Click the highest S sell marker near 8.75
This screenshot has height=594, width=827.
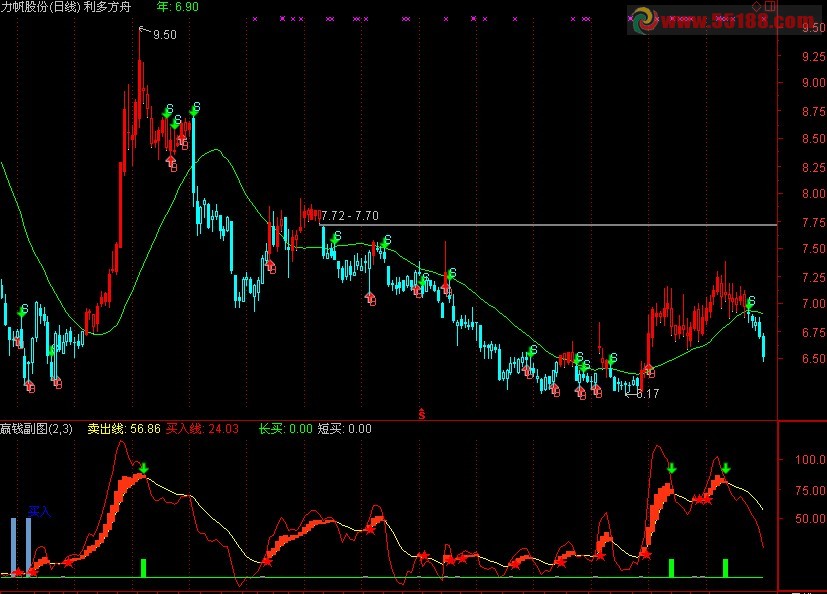[197, 107]
